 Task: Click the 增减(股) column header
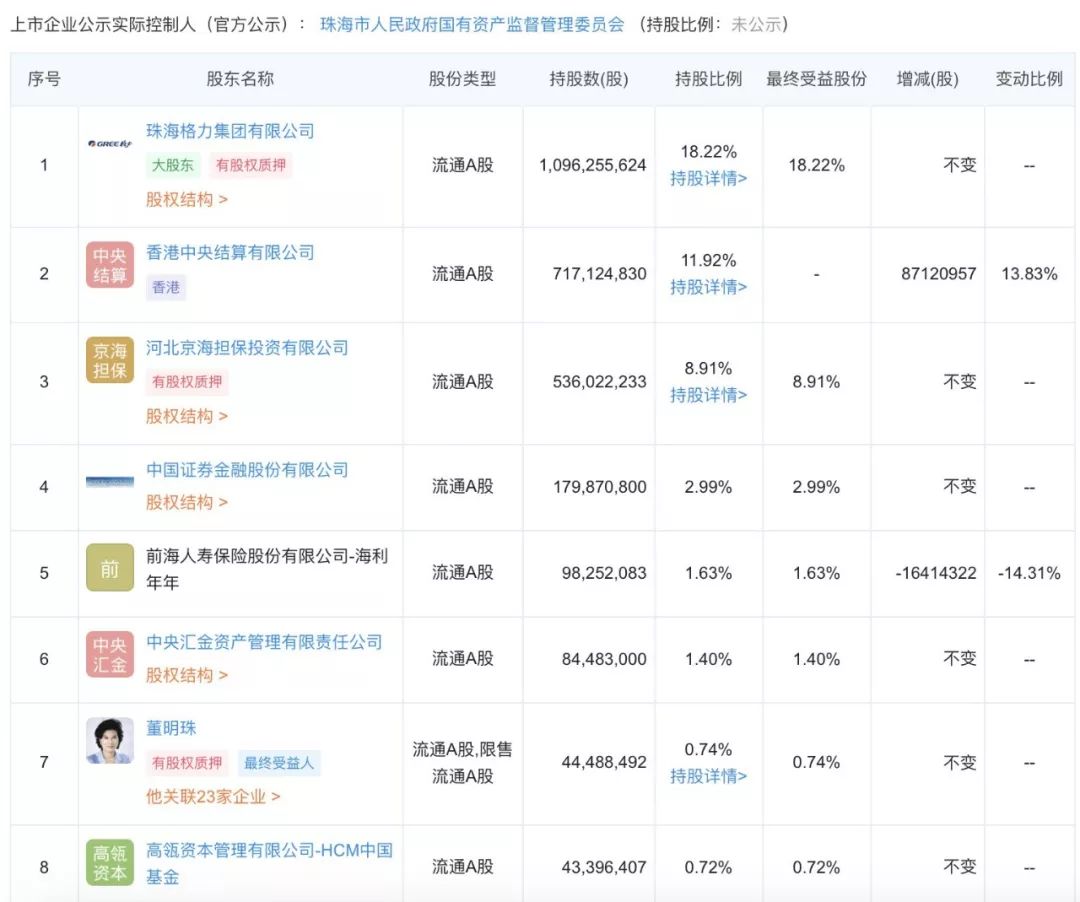pos(928,79)
